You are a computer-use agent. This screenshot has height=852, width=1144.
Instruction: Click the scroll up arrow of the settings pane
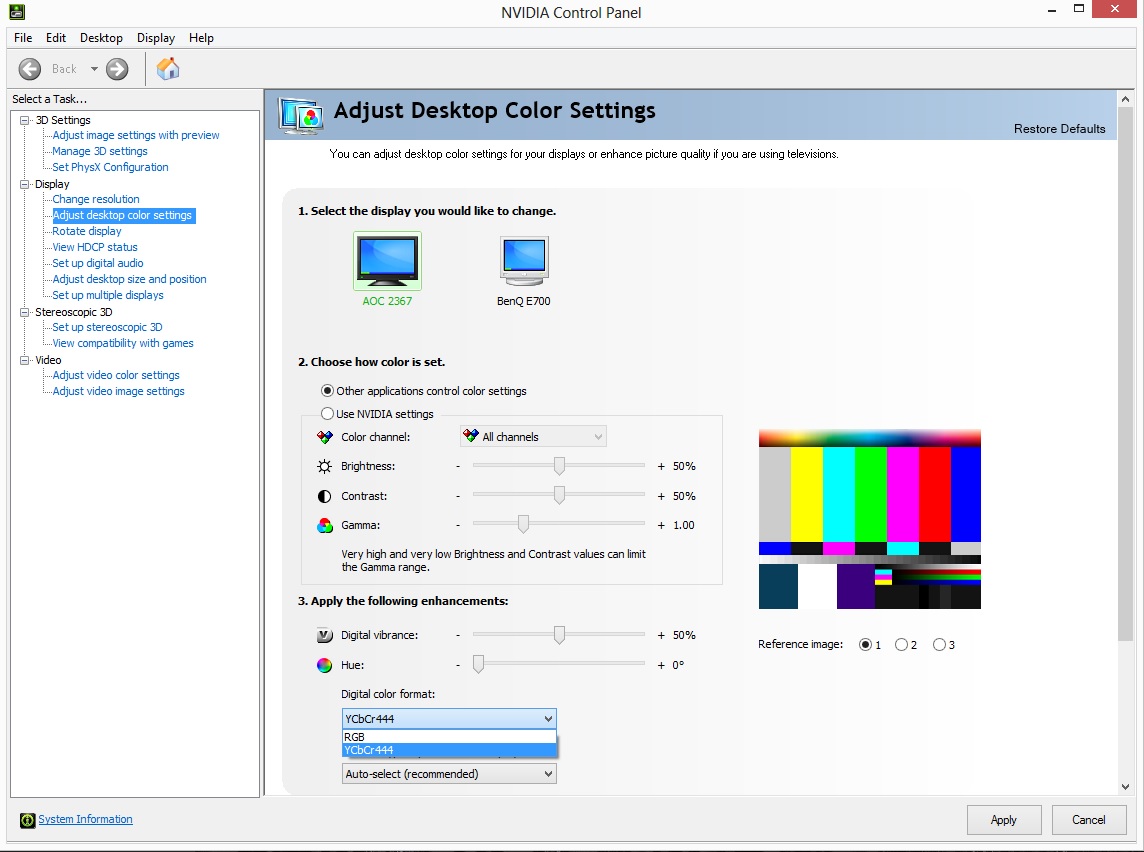pyautogui.click(x=1125, y=99)
